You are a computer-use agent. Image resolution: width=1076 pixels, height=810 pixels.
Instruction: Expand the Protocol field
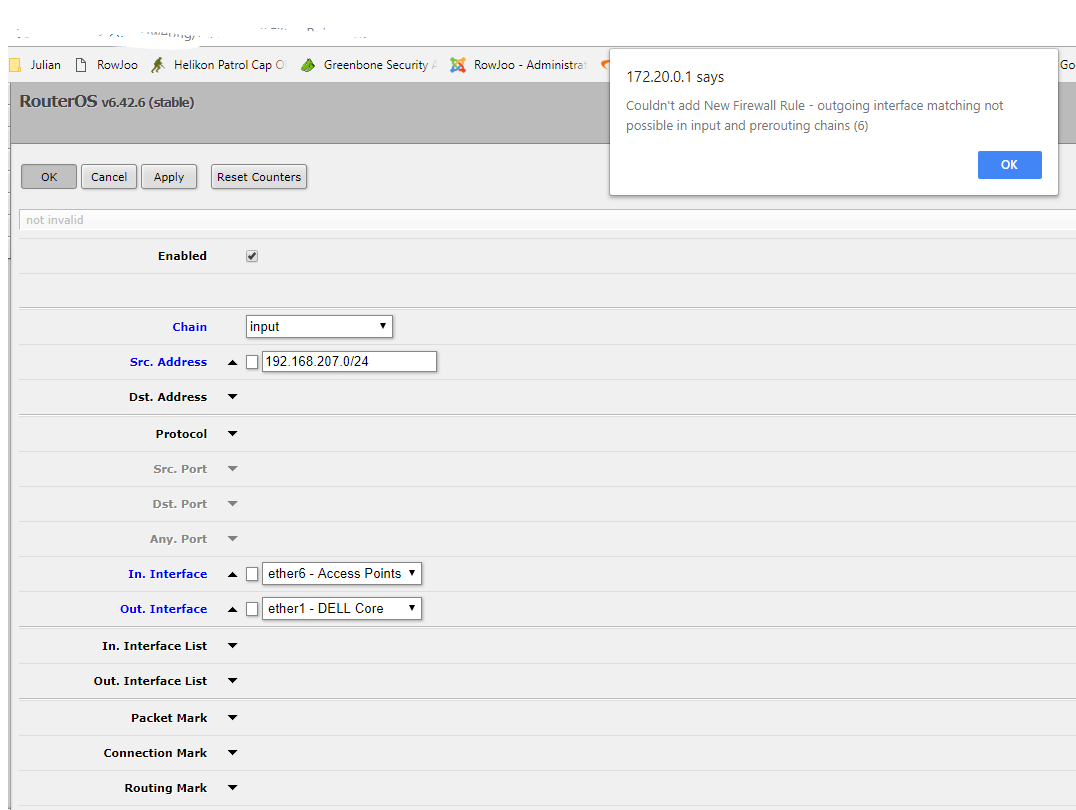[x=233, y=434]
